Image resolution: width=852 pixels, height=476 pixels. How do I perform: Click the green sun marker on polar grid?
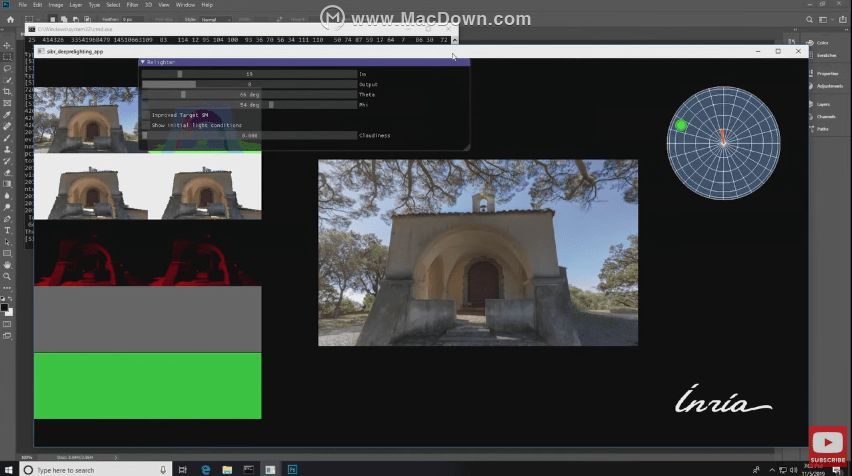680,126
